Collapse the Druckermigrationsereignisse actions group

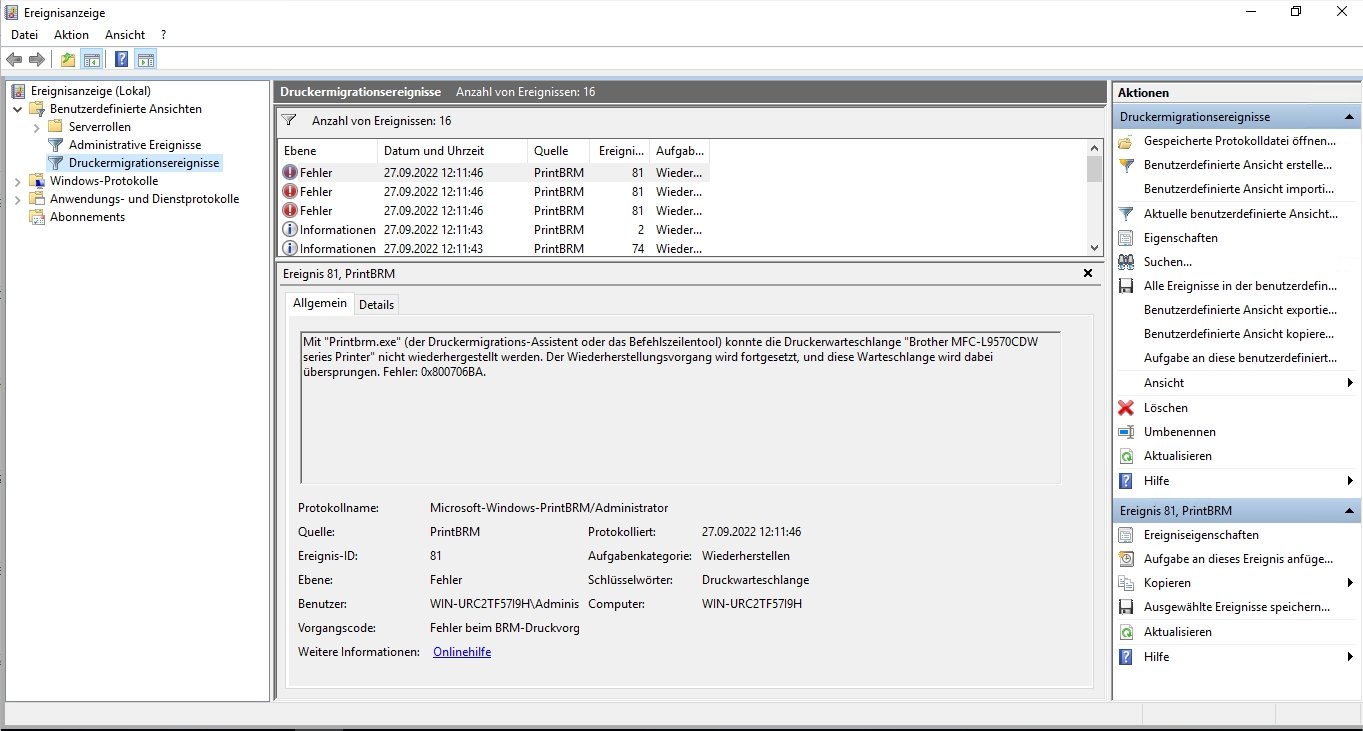pyautogui.click(x=1349, y=116)
